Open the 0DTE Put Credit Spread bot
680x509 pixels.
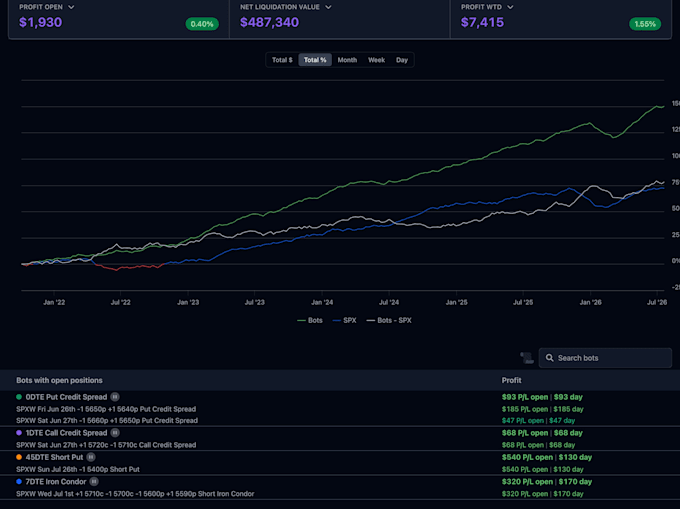[66, 397]
